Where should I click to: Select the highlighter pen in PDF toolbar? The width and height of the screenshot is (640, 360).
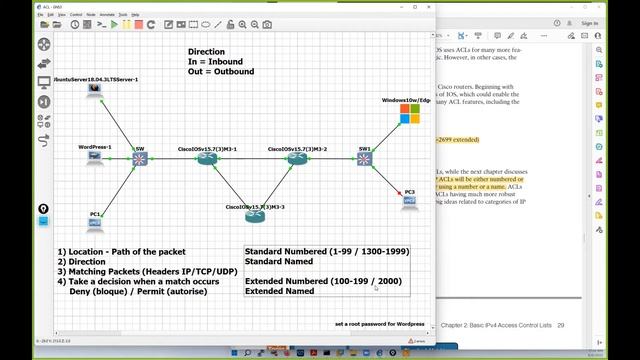pyautogui.click(x=511, y=36)
